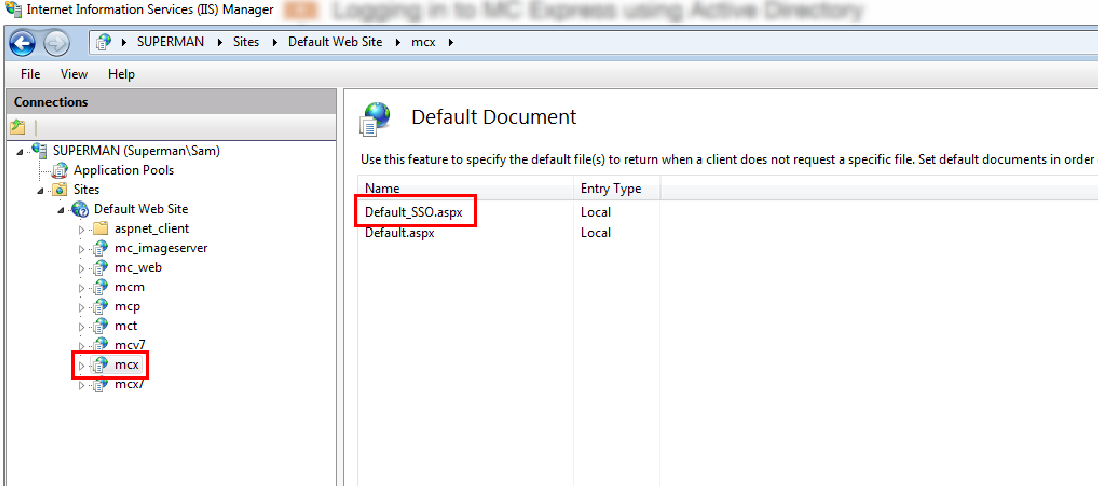Open the View menu
Image resolution: width=1098 pixels, height=486 pixels.
click(x=74, y=74)
